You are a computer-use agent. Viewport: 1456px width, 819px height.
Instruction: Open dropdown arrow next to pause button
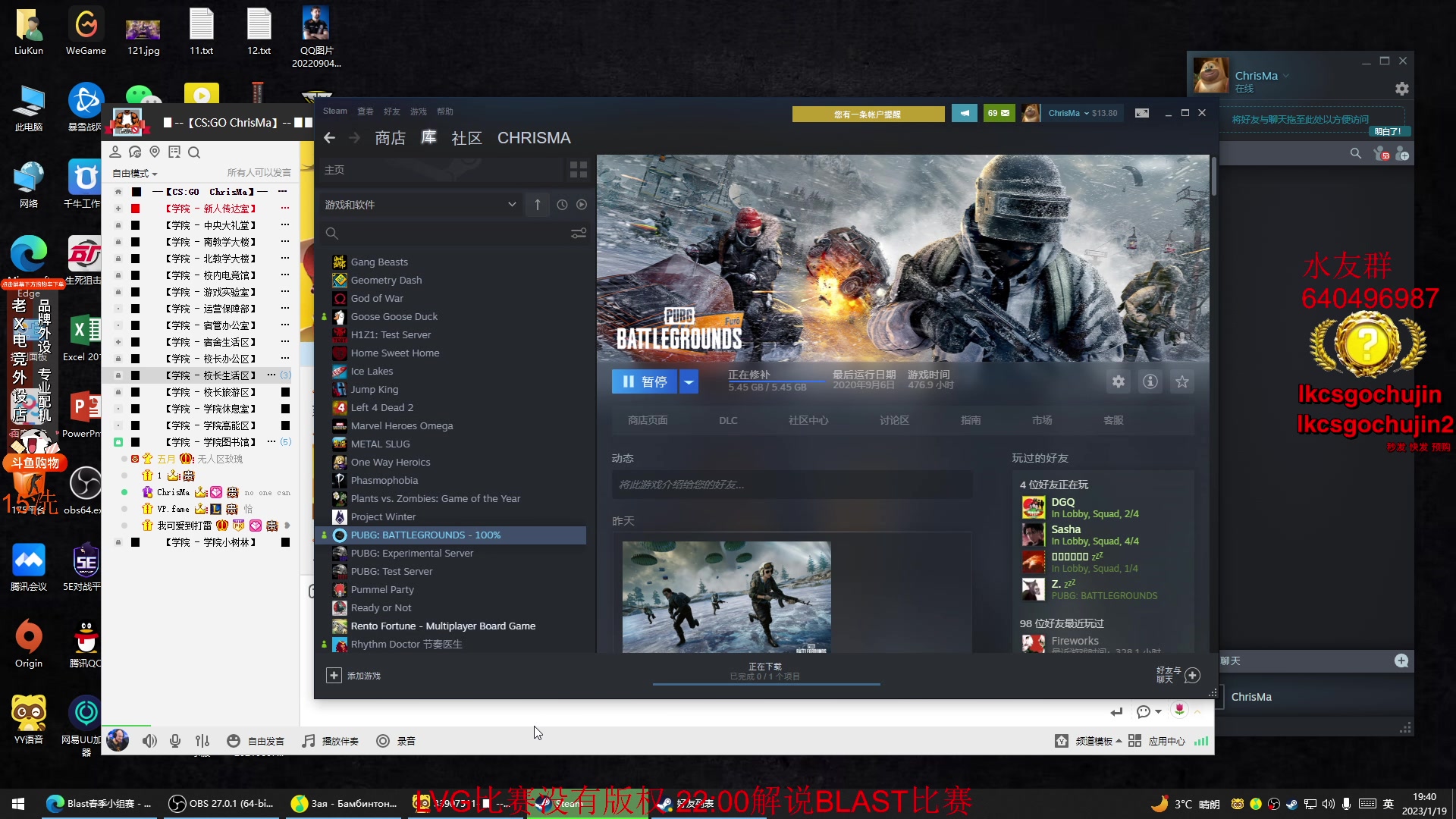[689, 381]
